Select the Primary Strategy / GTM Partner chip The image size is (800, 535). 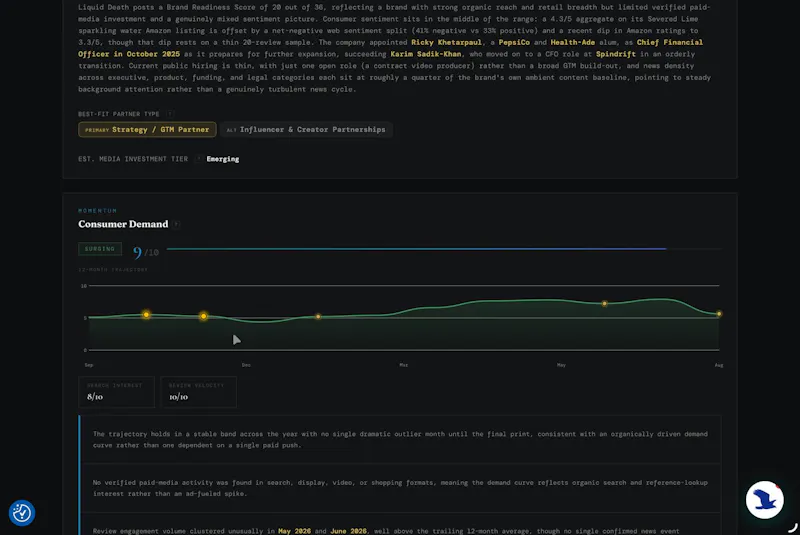click(x=147, y=130)
